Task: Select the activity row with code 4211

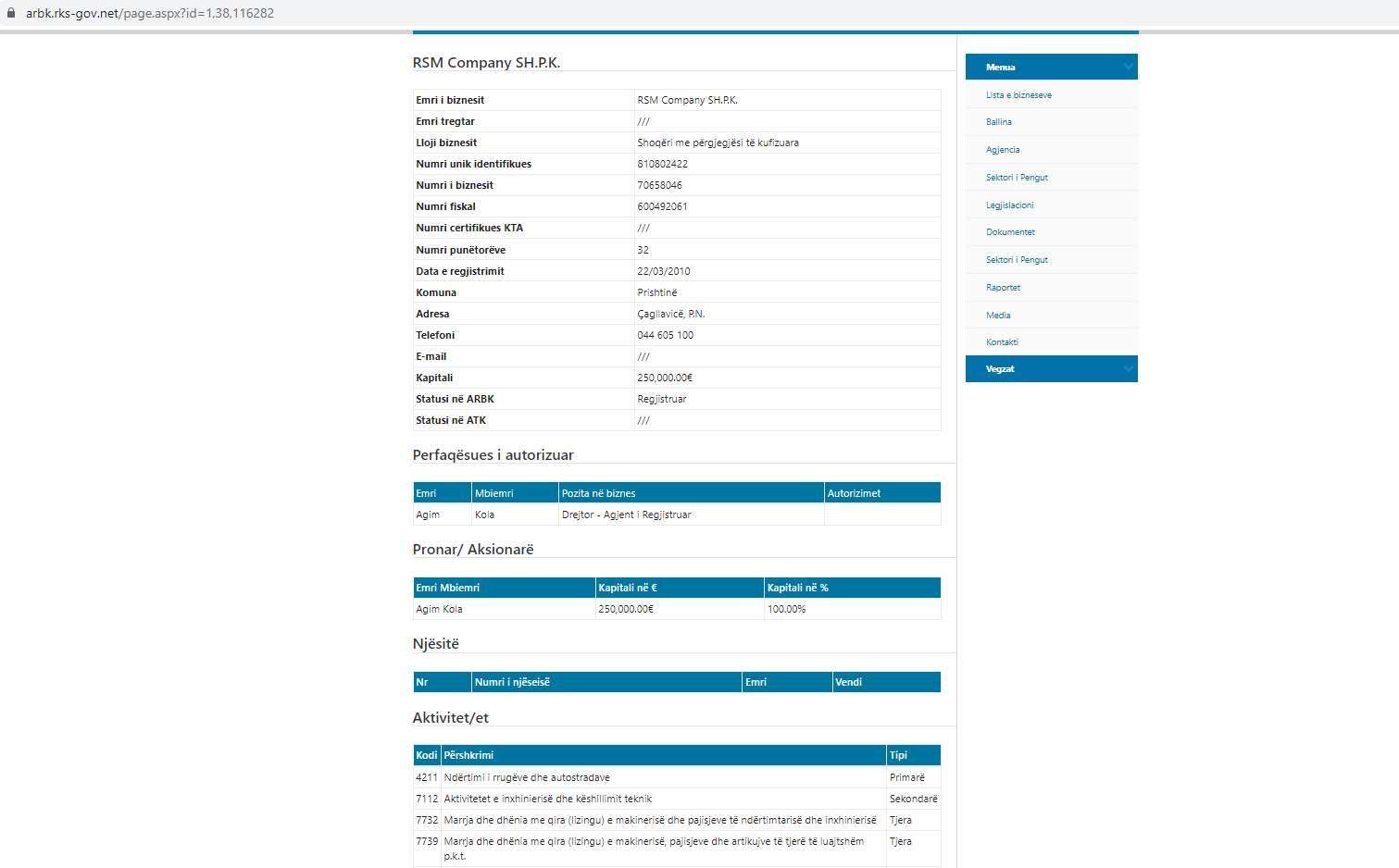Action: pyautogui.click(x=526, y=777)
